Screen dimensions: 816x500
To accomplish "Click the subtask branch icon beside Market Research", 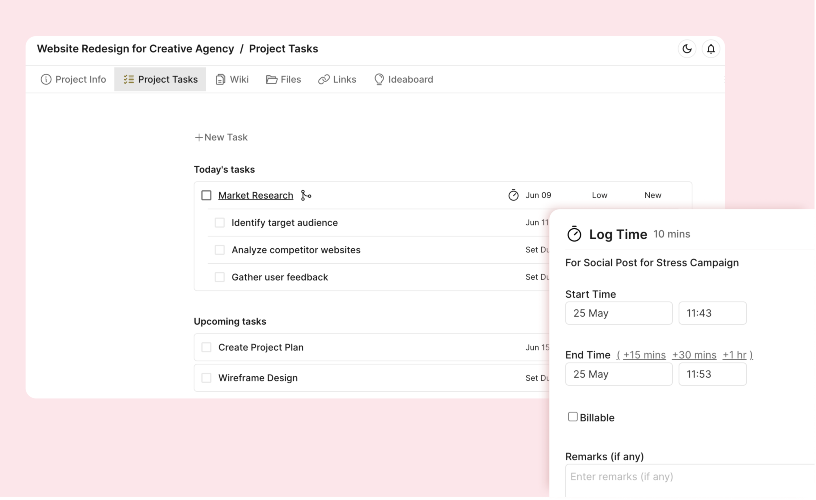I will [306, 196].
